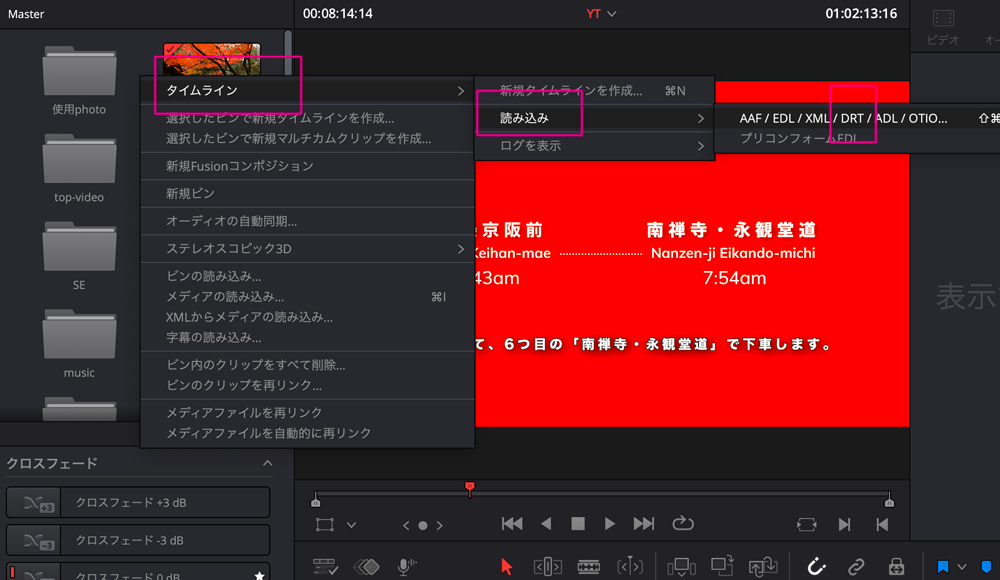Collapse the クロスフェード panel chevron
Viewport: 1000px width, 580px height.
point(267,463)
